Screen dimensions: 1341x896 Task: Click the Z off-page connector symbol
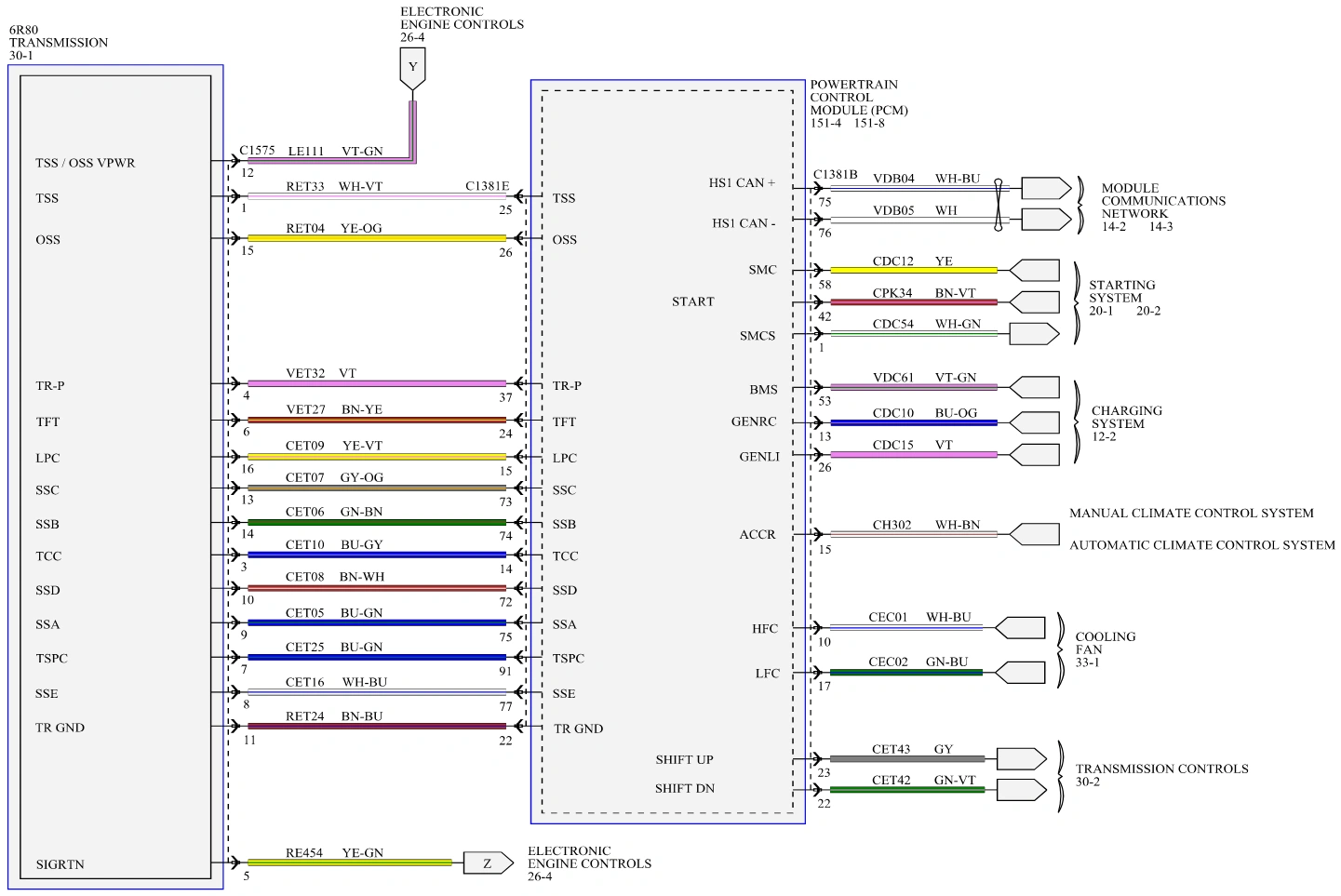pyautogui.click(x=488, y=863)
